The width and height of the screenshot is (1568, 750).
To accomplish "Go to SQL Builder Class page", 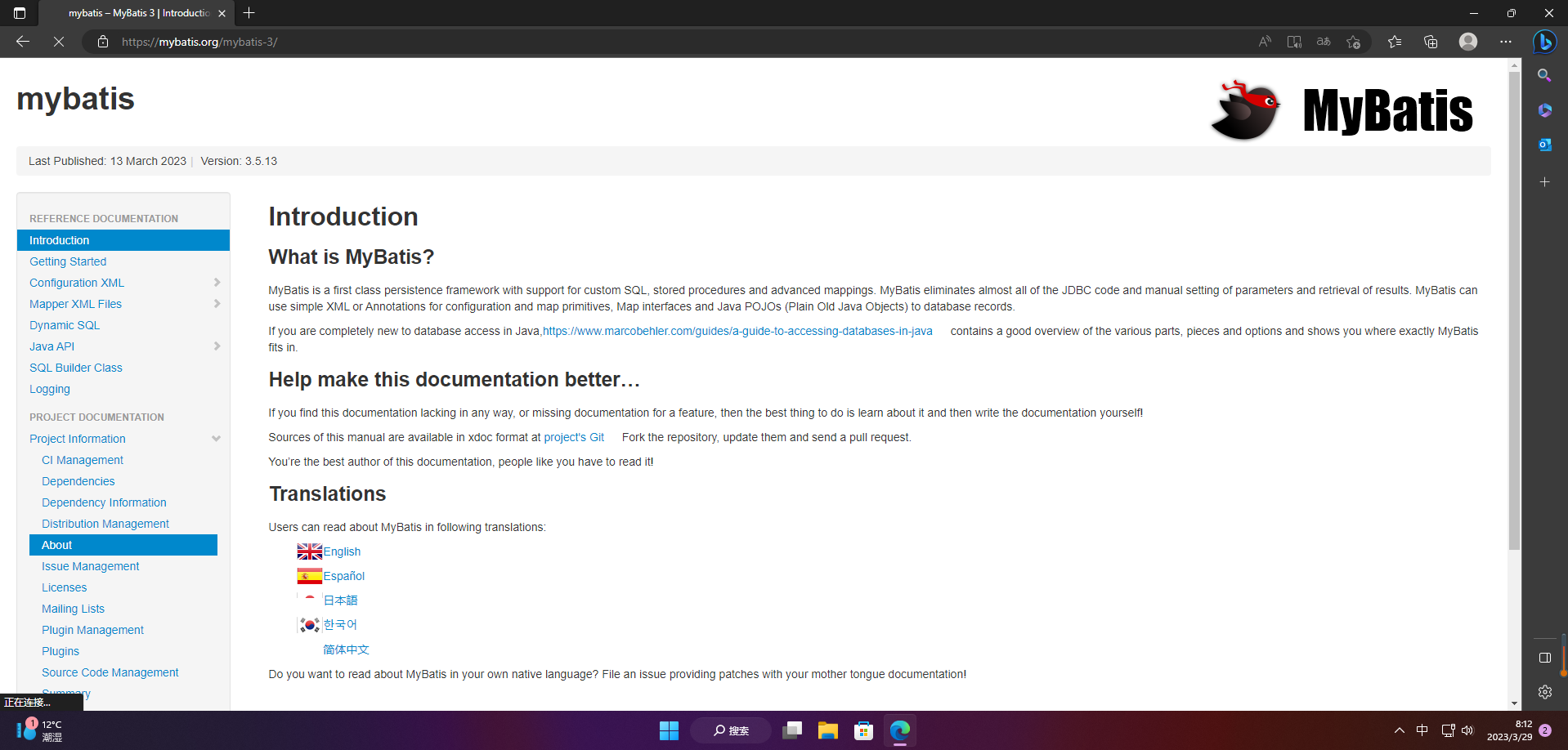I will [x=76, y=368].
